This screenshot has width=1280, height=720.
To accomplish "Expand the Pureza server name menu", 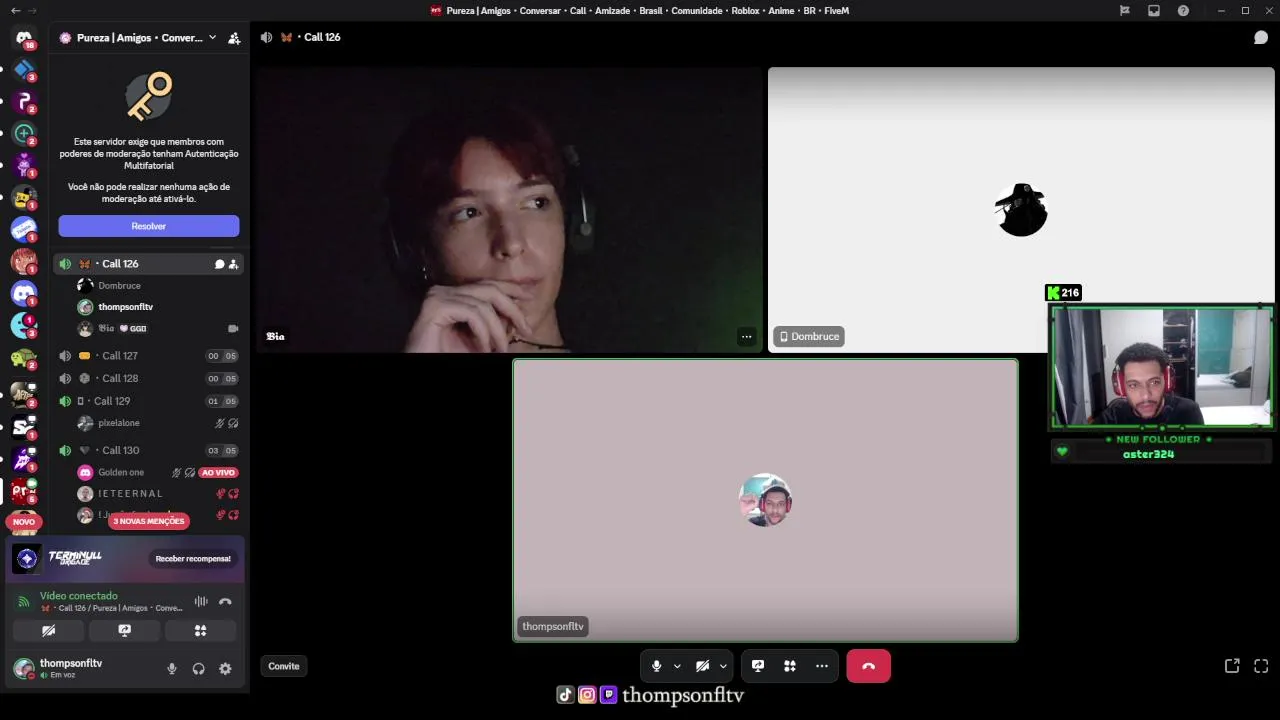I will [x=139, y=38].
